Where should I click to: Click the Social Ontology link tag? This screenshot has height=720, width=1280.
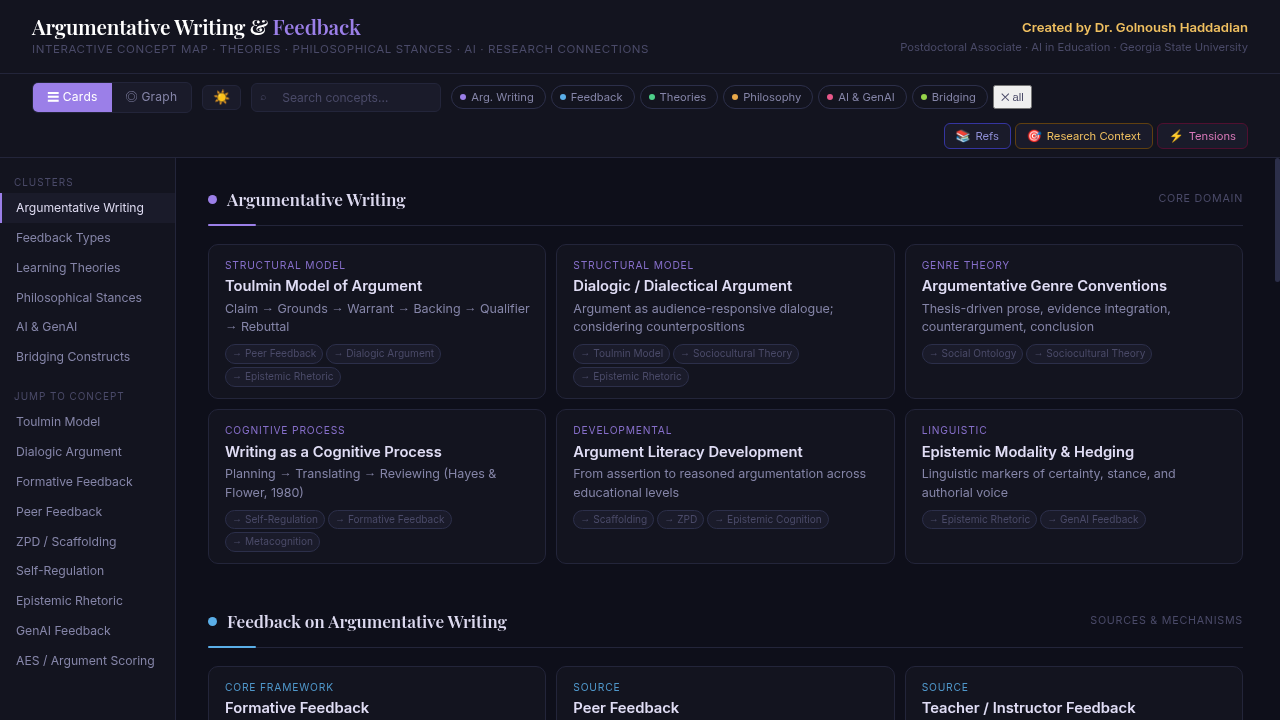point(972,353)
